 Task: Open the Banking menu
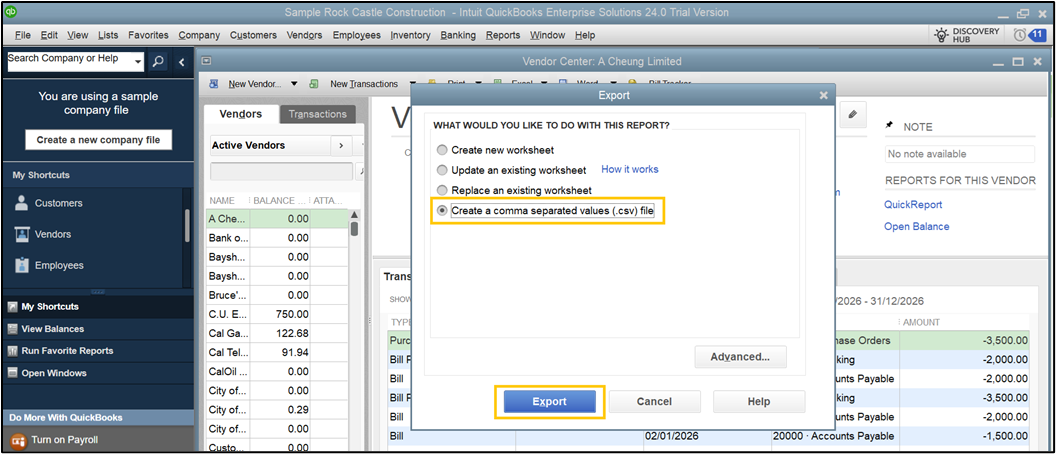point(458,35)
